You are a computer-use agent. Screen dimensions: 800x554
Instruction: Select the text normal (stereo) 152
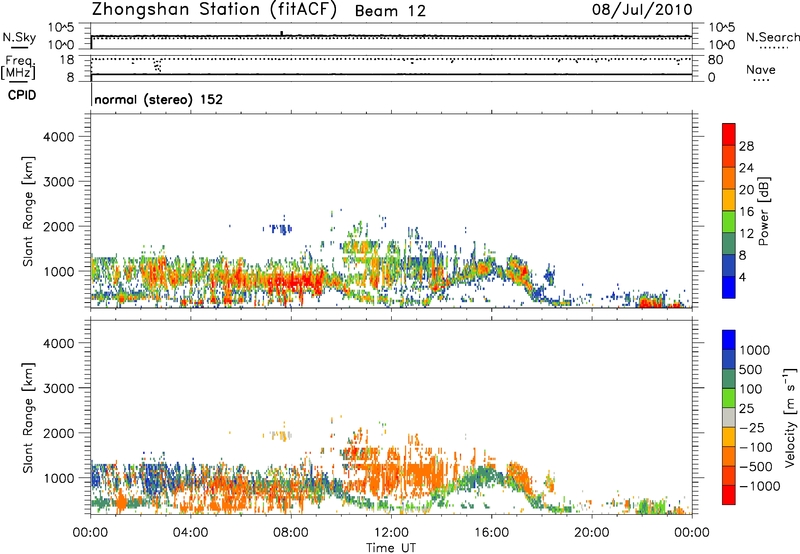coord(159,99)
